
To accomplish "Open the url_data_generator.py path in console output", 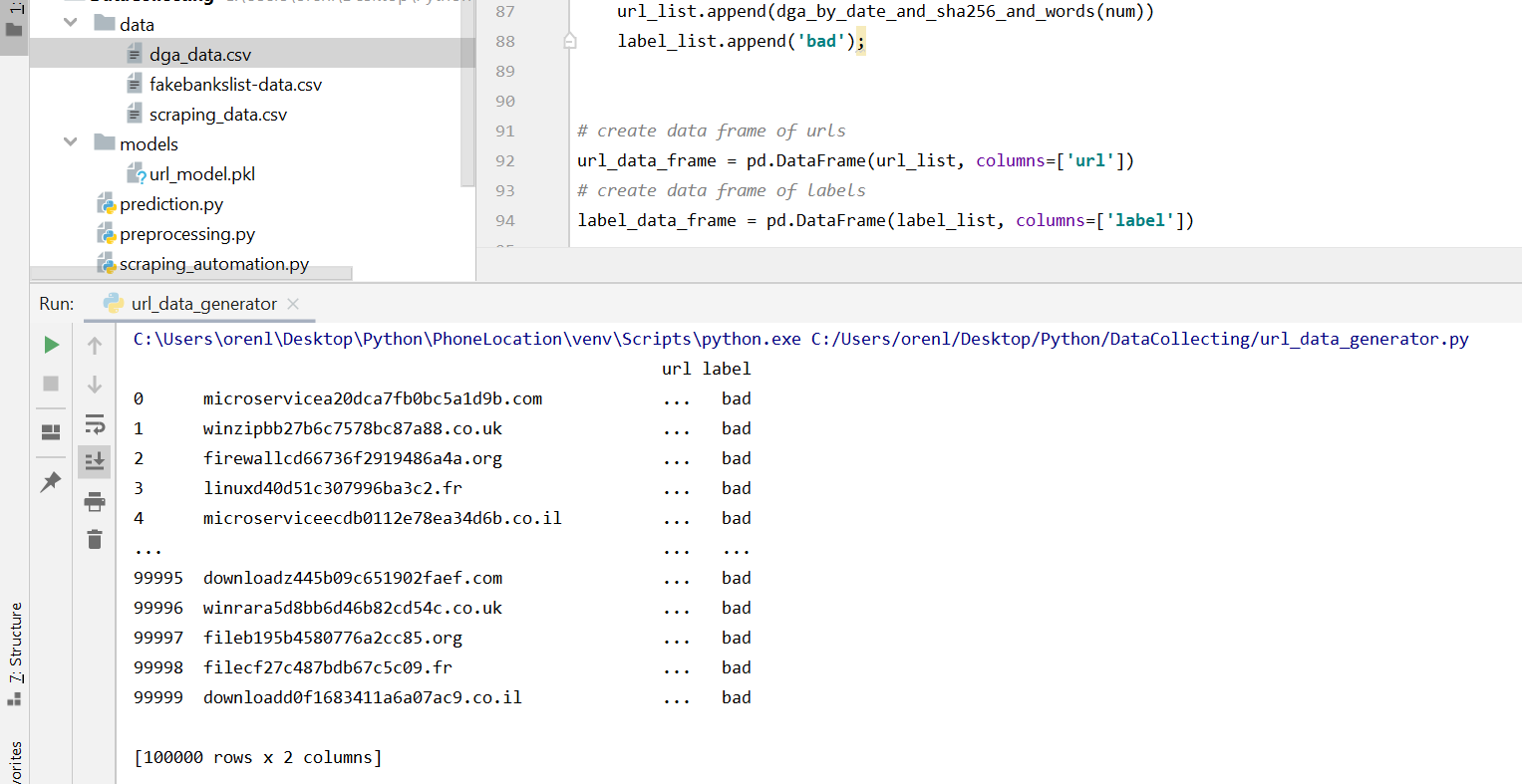I will point(1140,339).
